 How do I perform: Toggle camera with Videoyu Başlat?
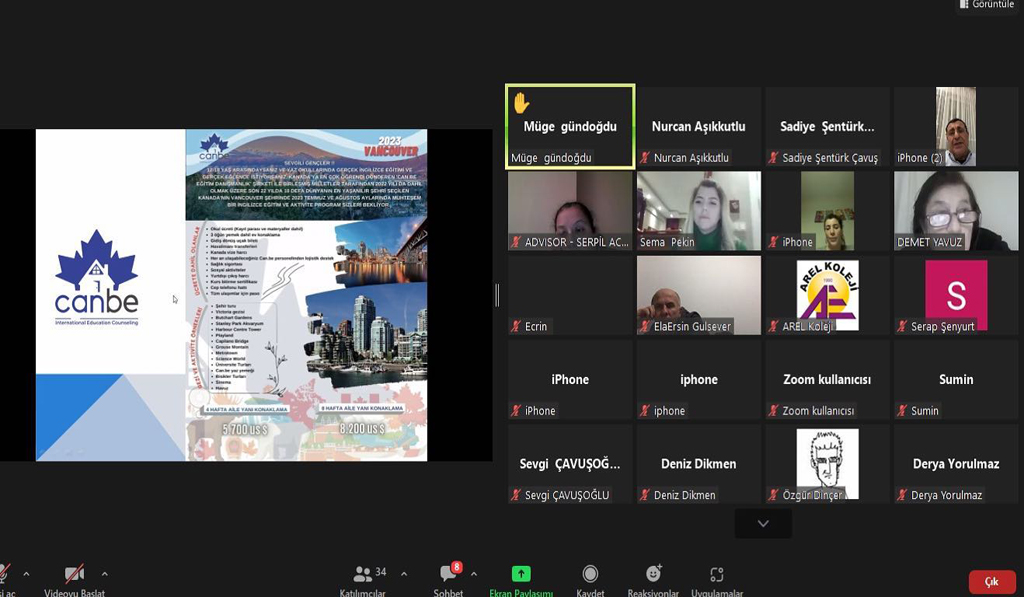pyautogui.click(x=74, y=574)
